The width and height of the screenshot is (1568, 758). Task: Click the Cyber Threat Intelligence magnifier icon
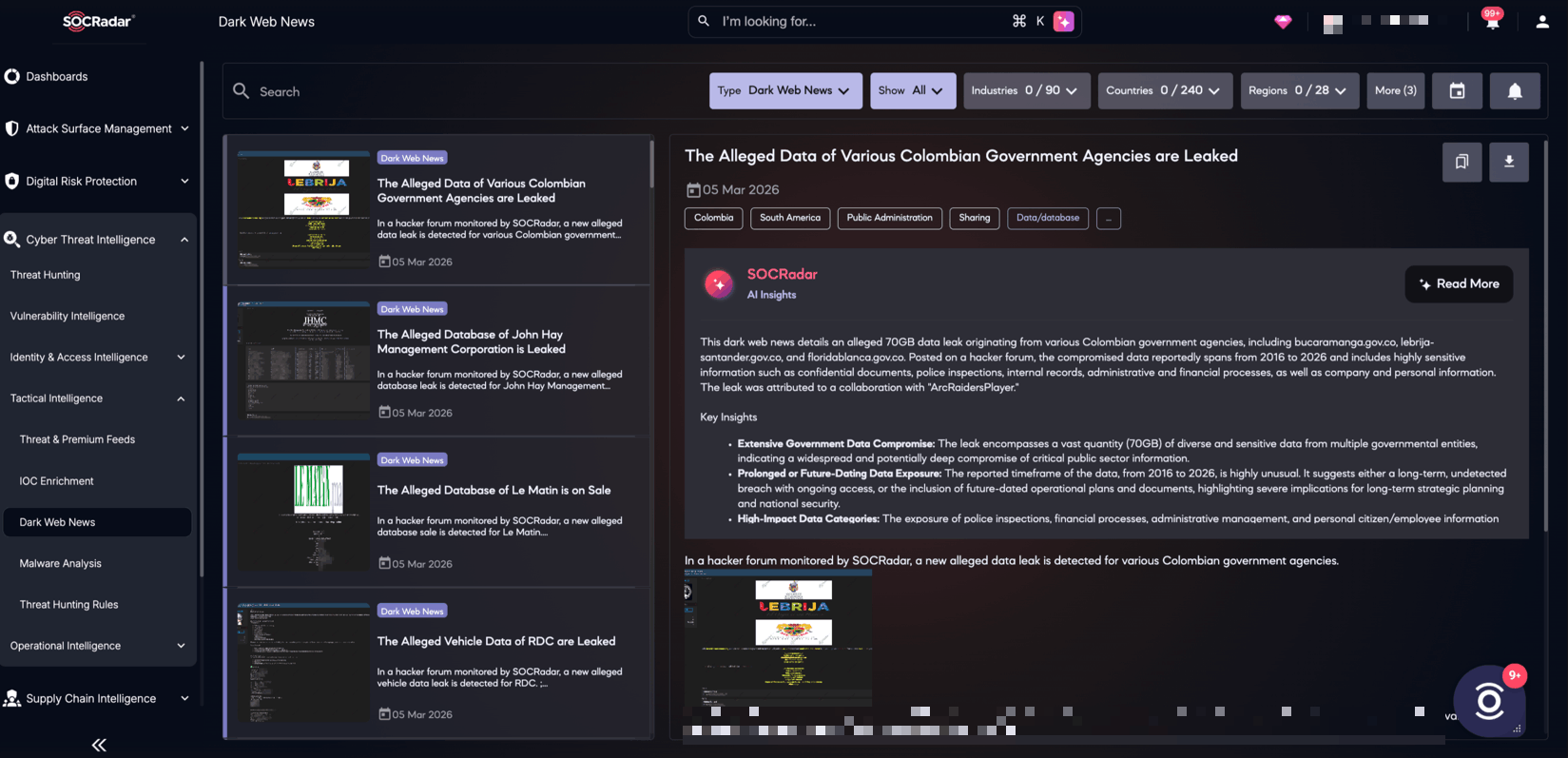coord(12,239)
